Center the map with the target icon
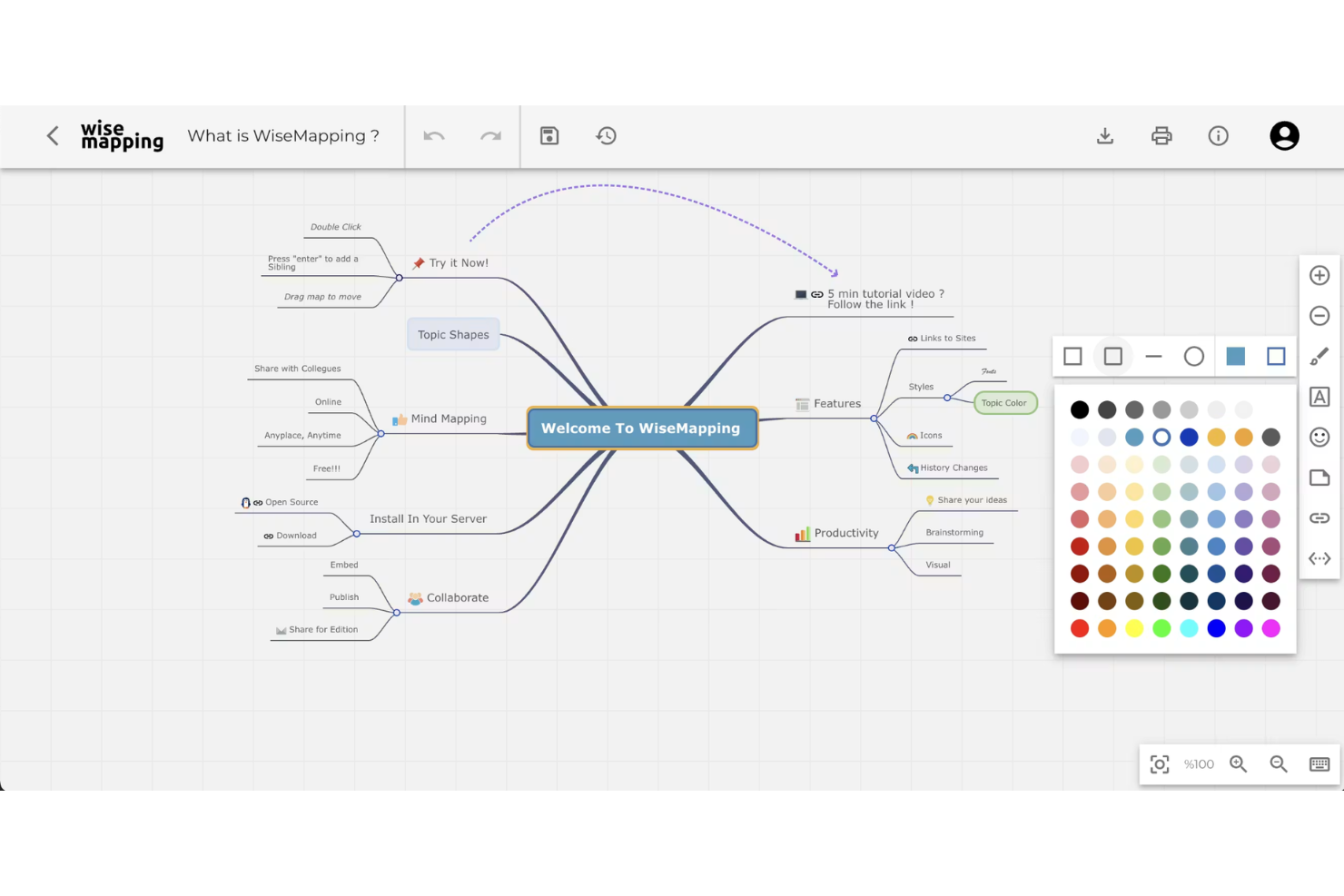 click(1160, 764)
